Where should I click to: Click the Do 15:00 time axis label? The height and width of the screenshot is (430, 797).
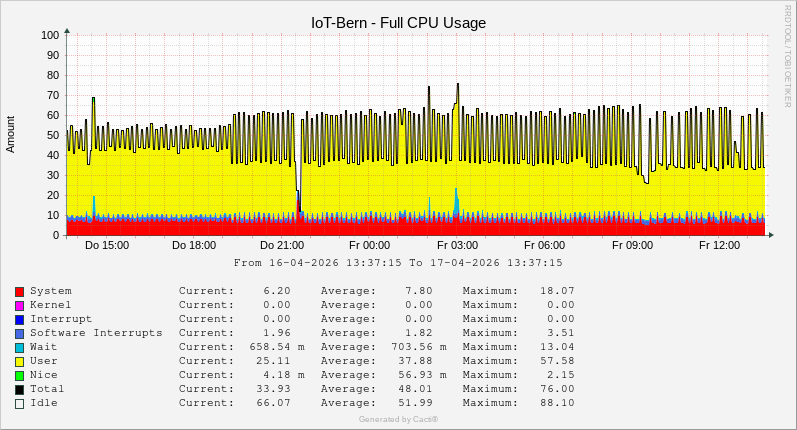tap(107, 245)
